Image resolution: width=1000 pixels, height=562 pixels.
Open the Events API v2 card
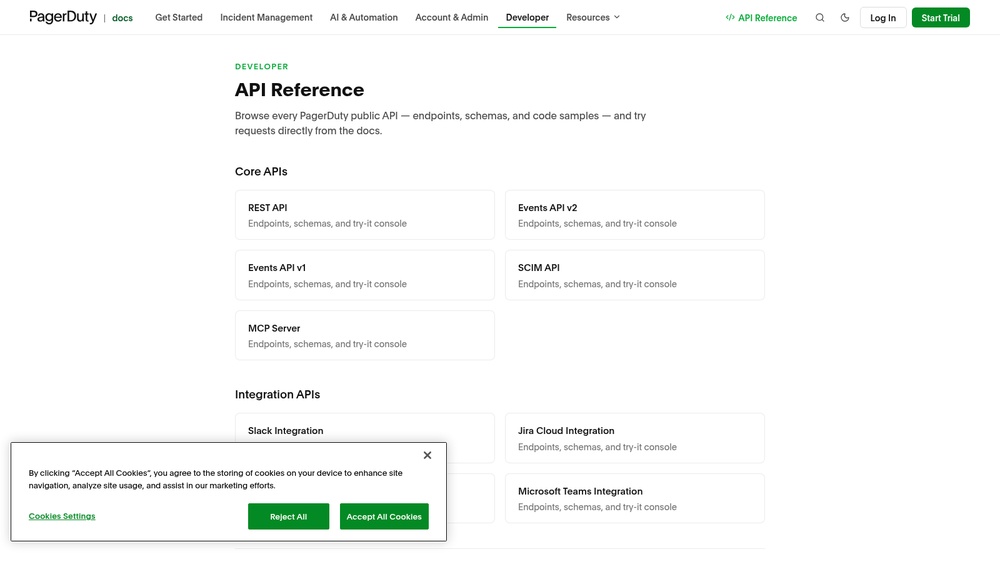click(x=635, y=215)
